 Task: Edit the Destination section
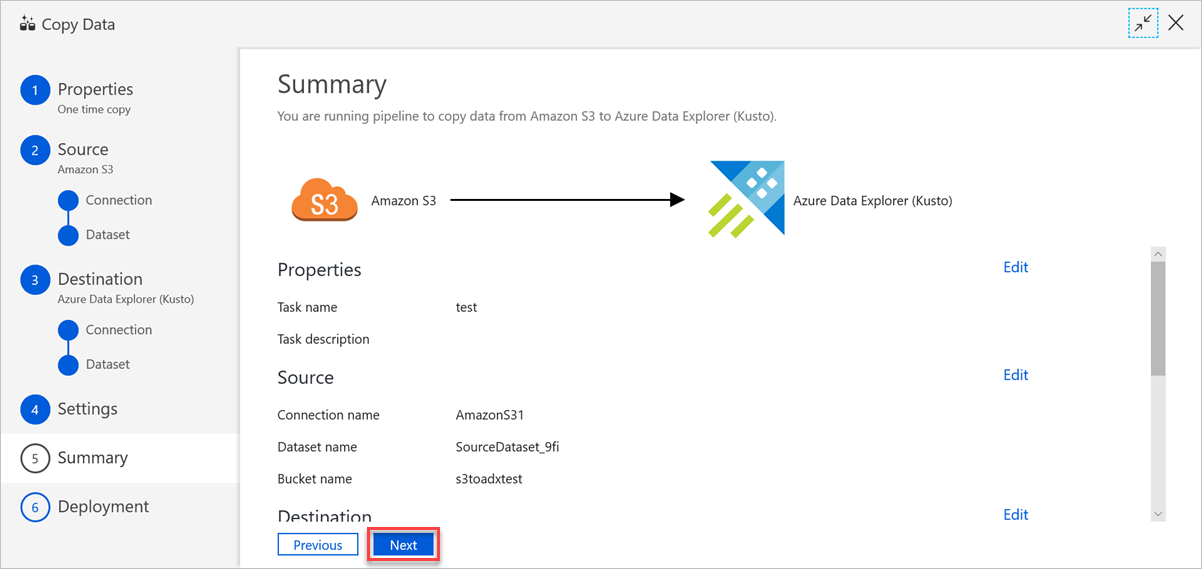[x=1016, y=515]
